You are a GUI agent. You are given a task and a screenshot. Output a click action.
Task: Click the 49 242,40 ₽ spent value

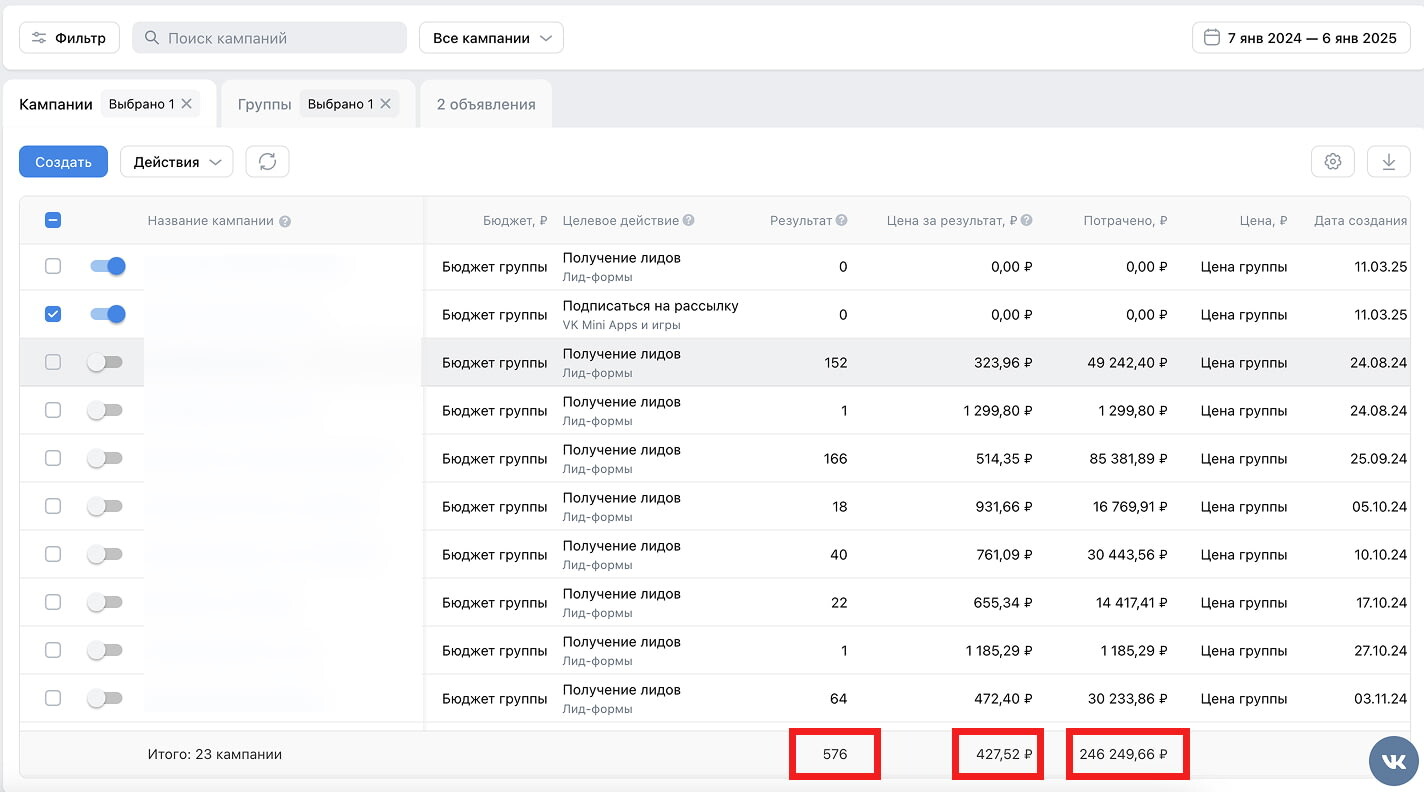tap(1127, 362)
